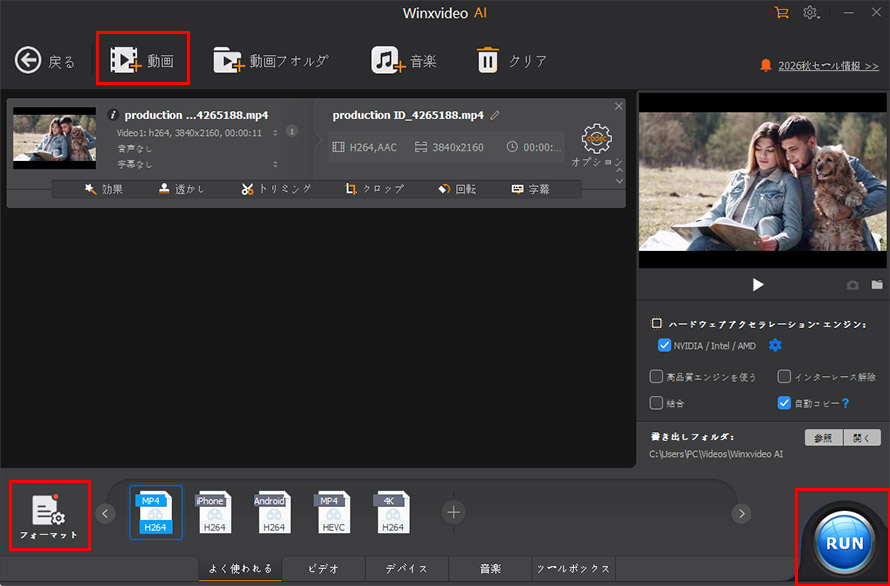Switch to the ビデオ tab
The width and height of the screenshot is (890, 586).
[x=324, y=568]
